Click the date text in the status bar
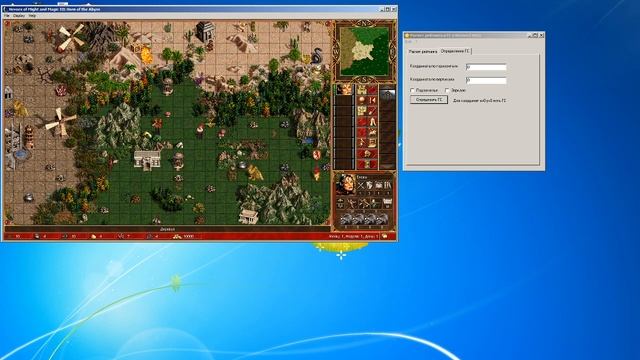 coord(354,236)
